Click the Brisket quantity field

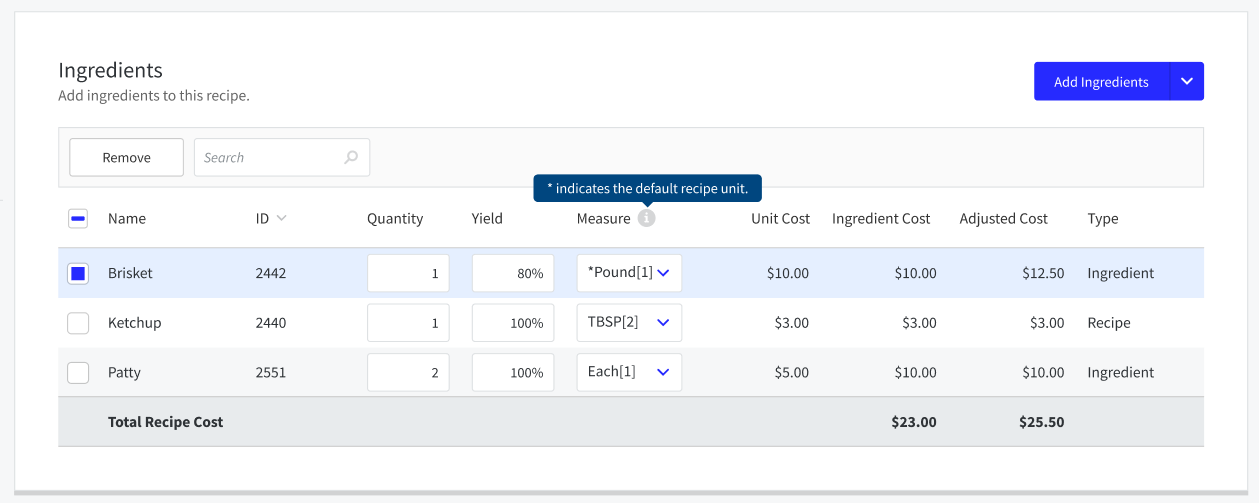coord(408,273)
